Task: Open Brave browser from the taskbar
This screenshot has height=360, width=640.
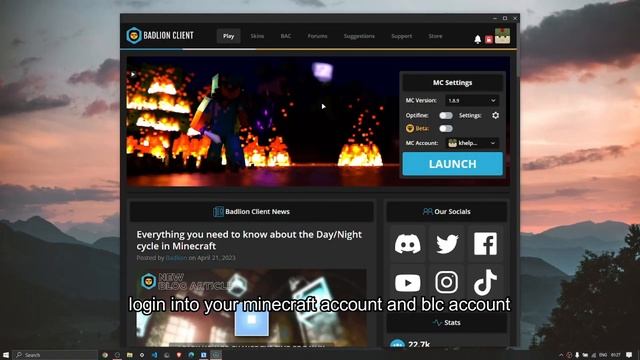Action: pyautogui.click(x=179, y=355)
